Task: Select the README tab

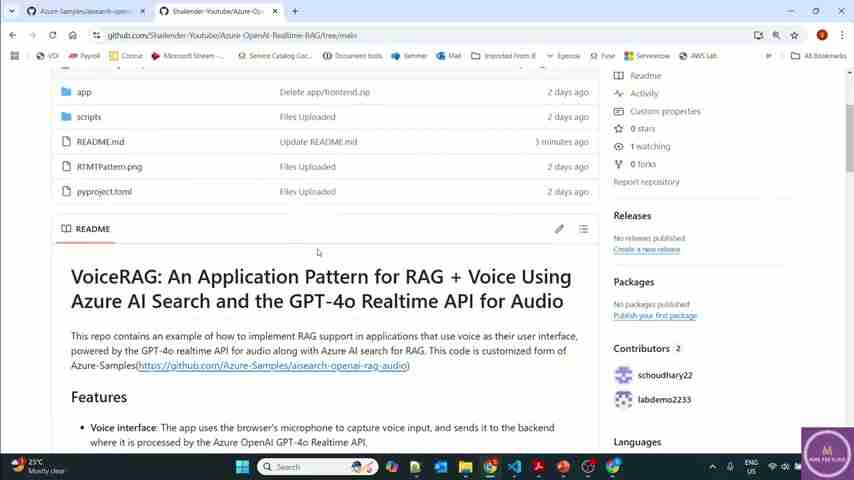Action: click(86, 229)
